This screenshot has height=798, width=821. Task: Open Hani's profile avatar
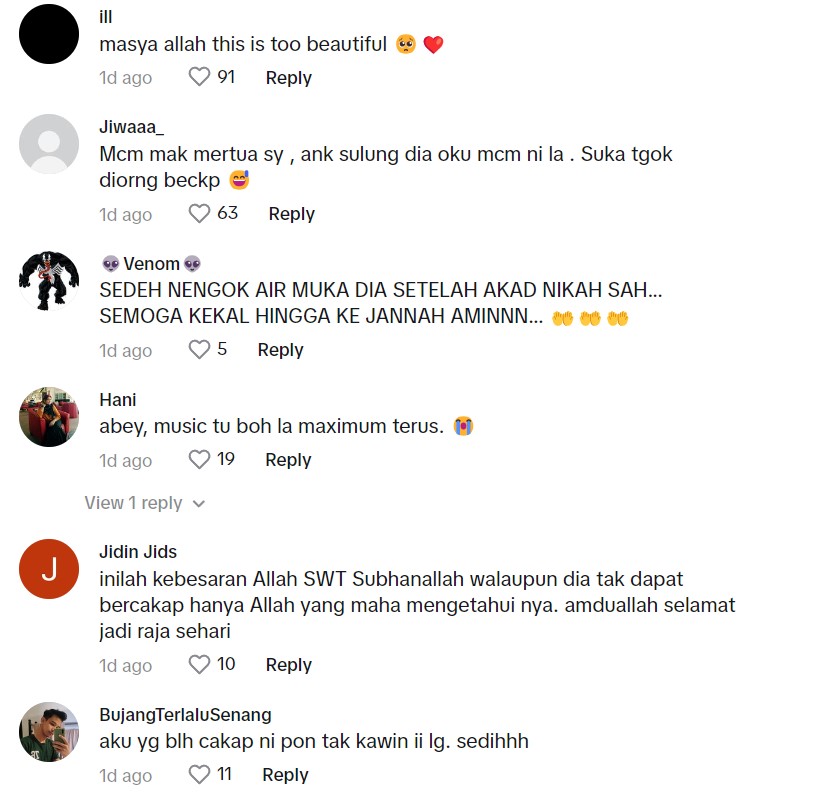pos(49,417)
